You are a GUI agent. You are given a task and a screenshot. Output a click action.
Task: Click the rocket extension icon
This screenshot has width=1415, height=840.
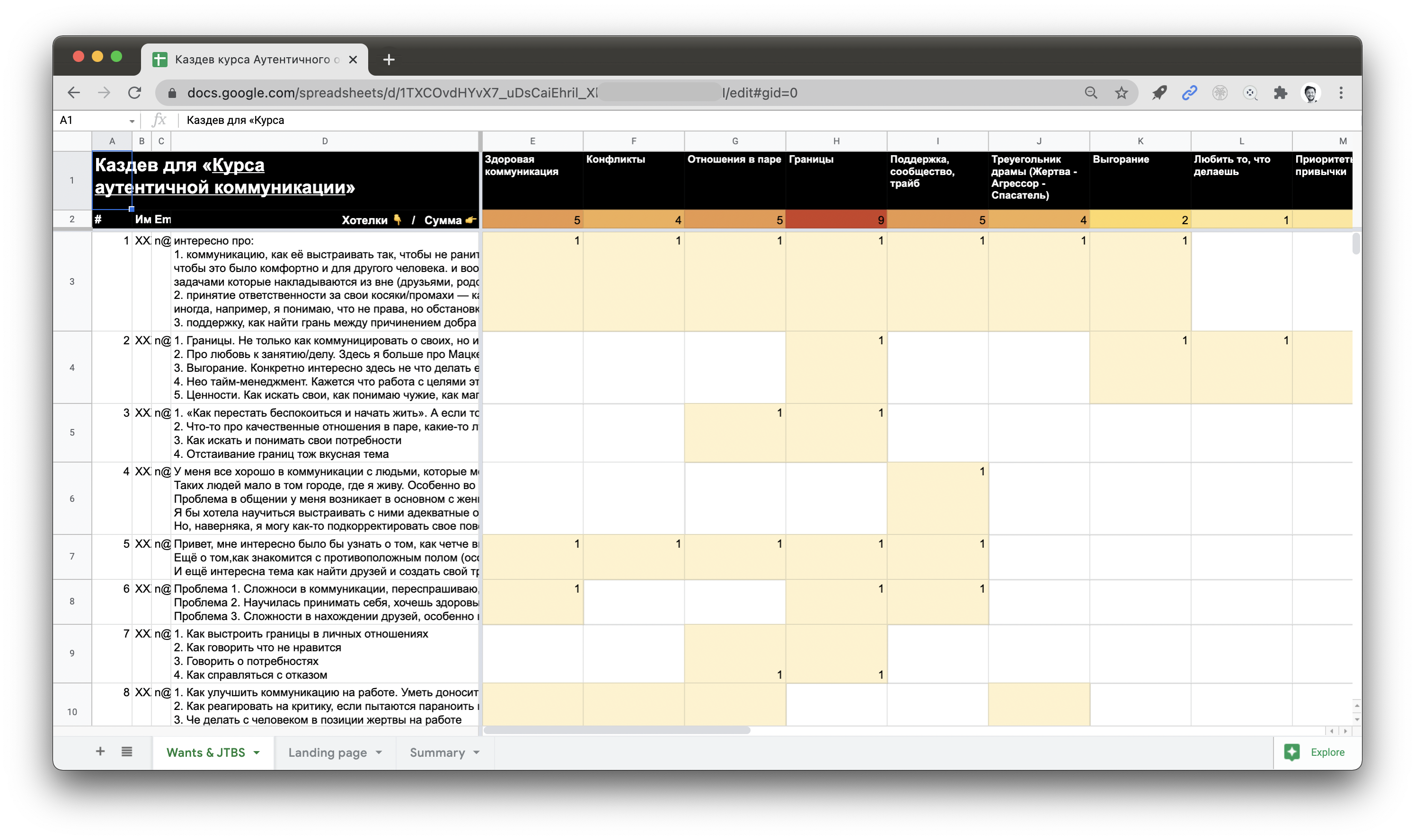1159,93
